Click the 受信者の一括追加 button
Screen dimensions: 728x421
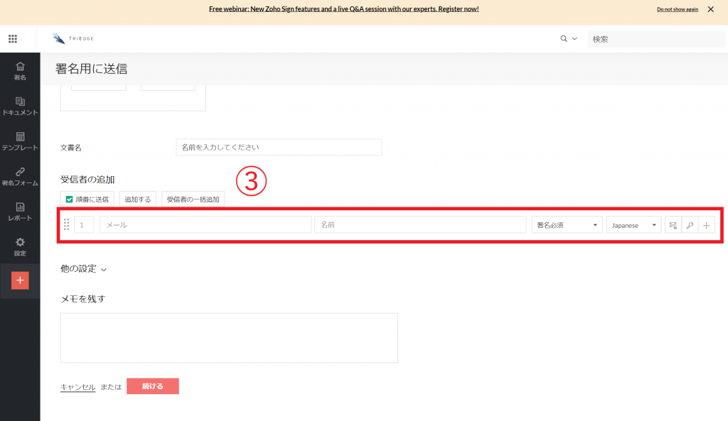(193, 199)
